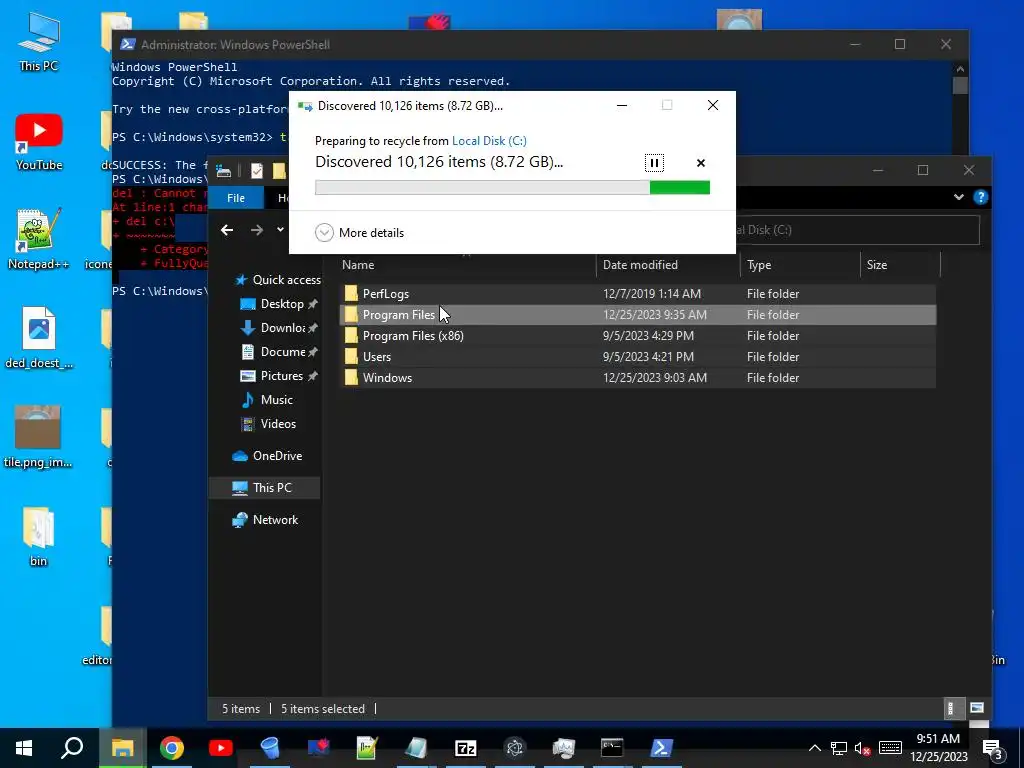Open the 7-Zip taskbar icon
1024x768 pixels.
465,748
